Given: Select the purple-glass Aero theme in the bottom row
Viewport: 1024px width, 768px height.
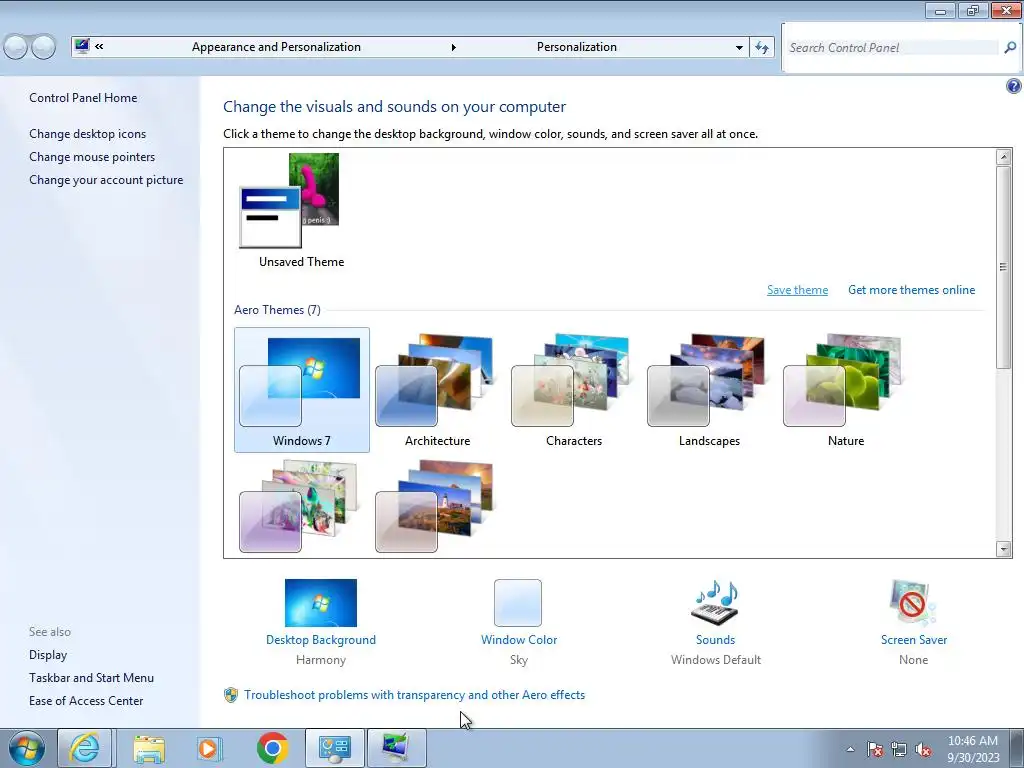Looking at the screenshot, I should pos(299,507).
